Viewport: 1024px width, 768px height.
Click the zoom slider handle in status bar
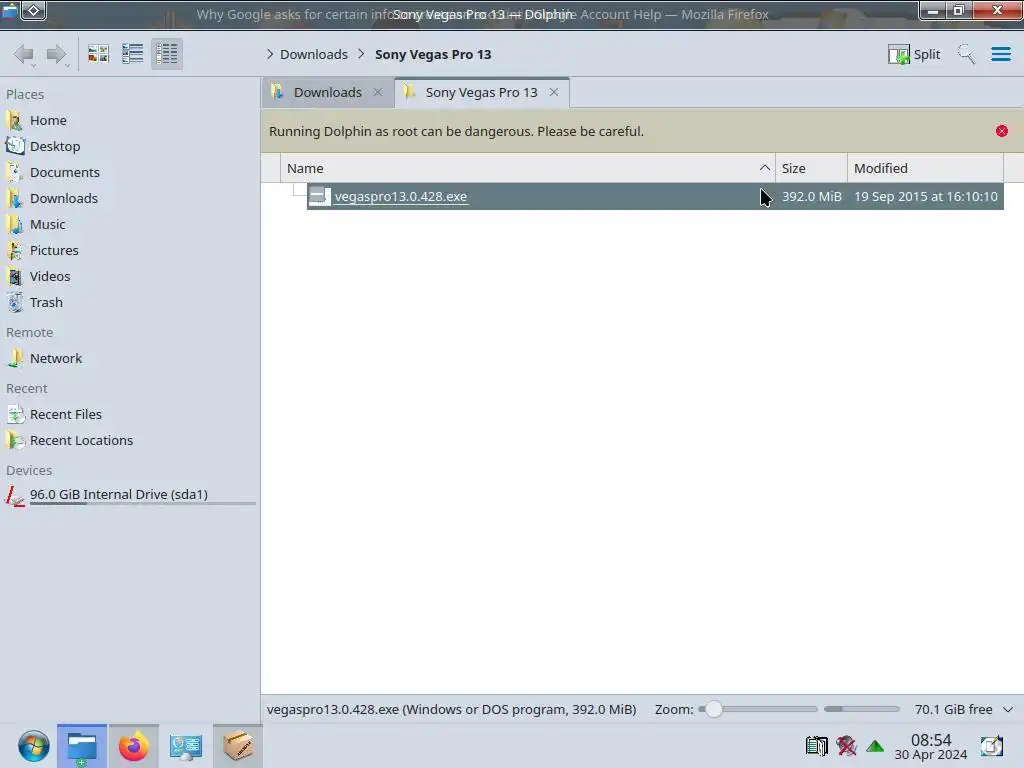(713, 709)
